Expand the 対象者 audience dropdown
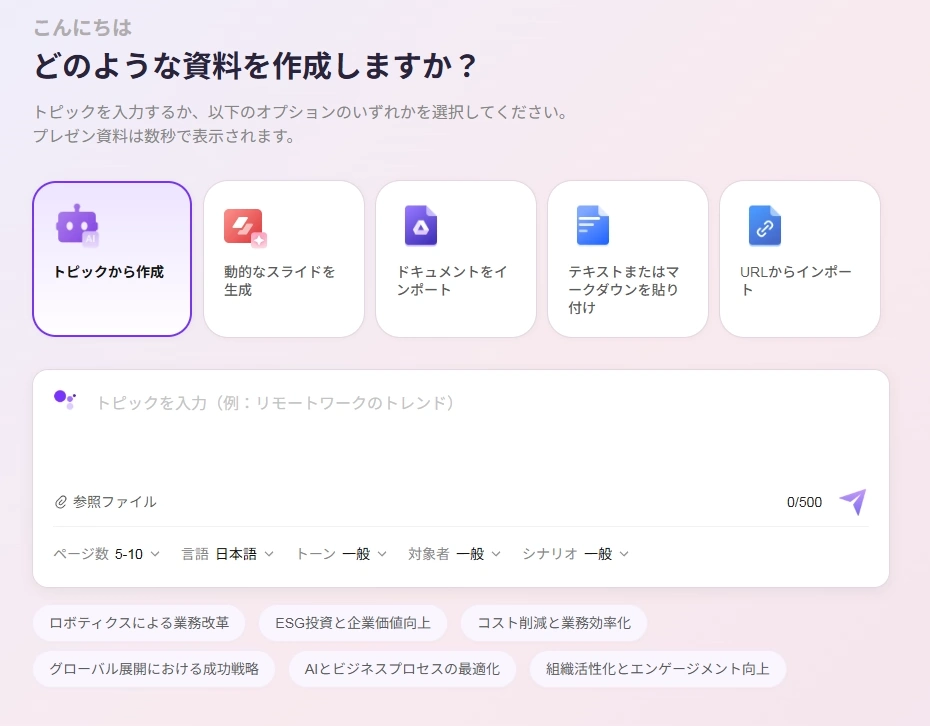Image resolution: width=930 pixels, height=726 pixels. (x=454, y=554)
